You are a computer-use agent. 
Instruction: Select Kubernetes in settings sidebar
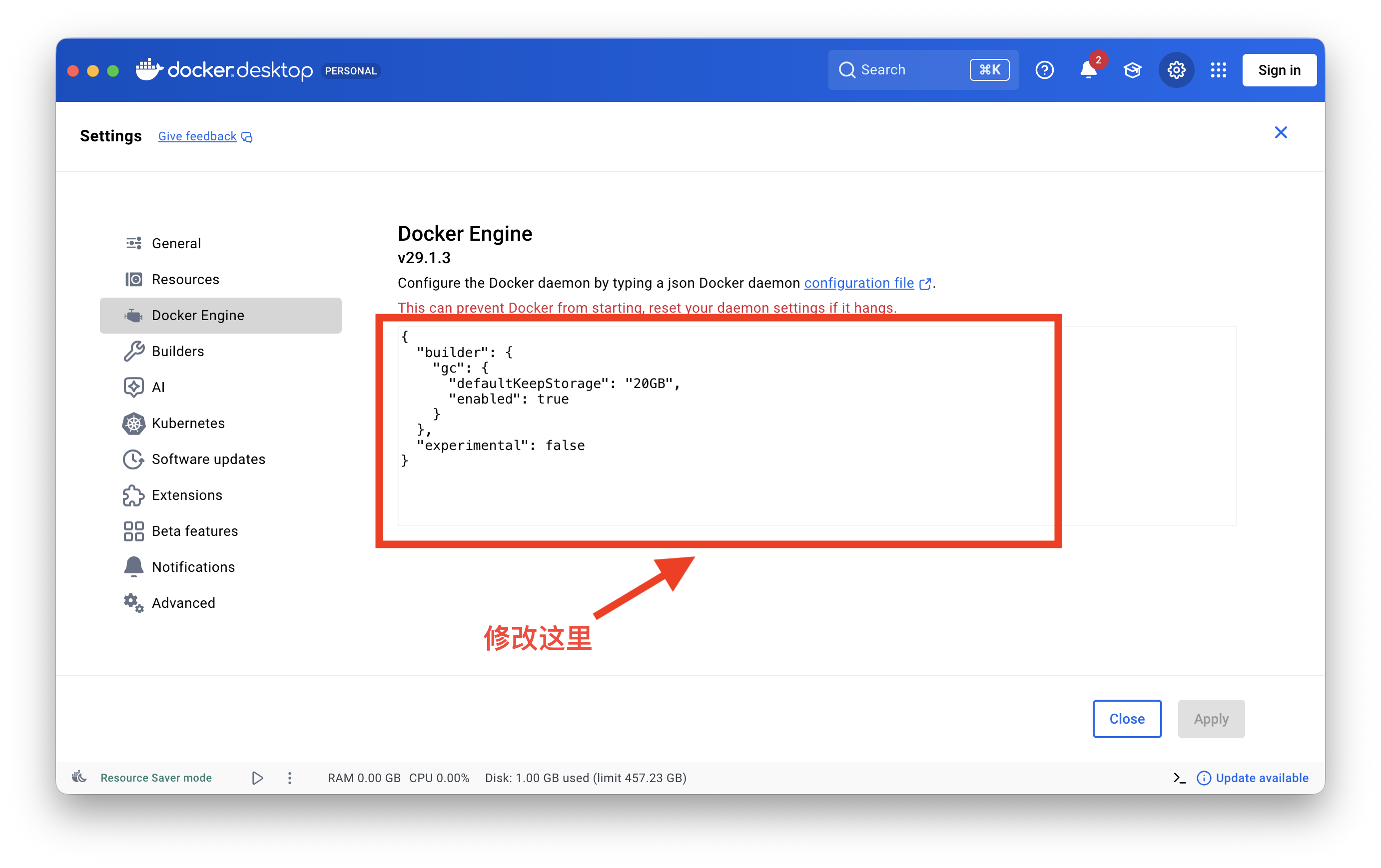pyautogui.click(x=188, y=423)
